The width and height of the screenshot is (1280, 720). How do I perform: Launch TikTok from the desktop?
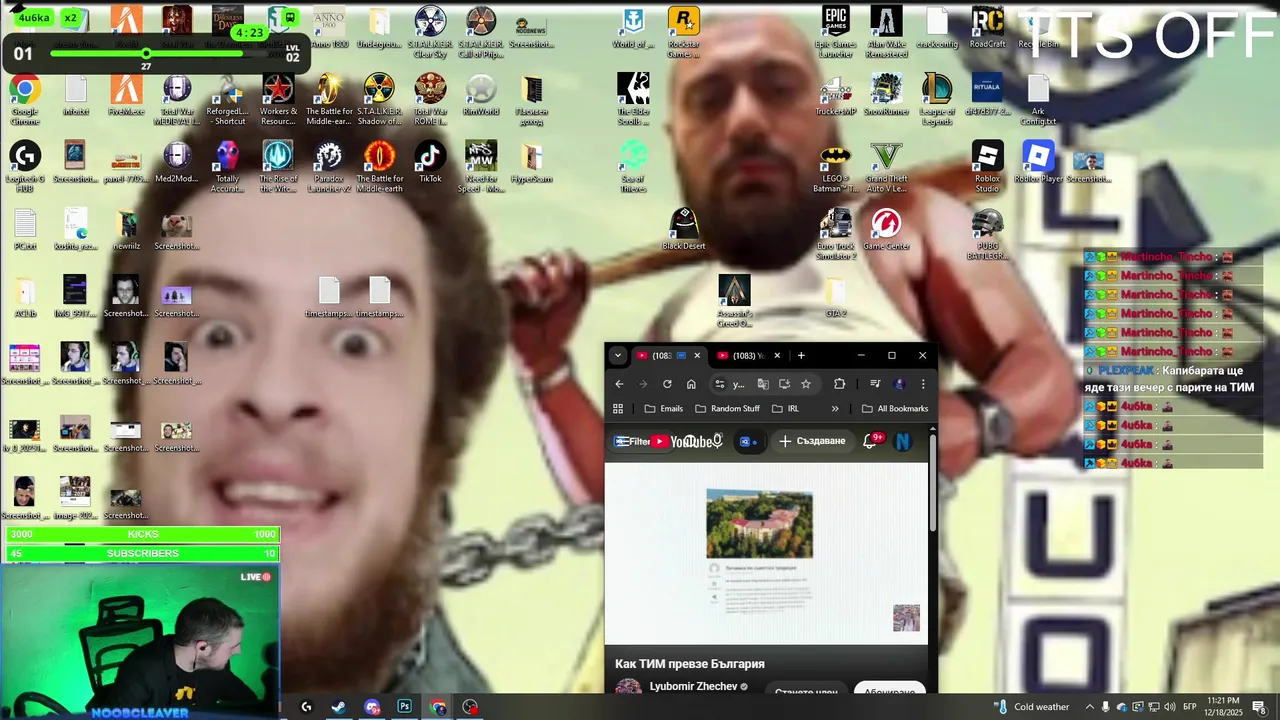click(430, 162)
